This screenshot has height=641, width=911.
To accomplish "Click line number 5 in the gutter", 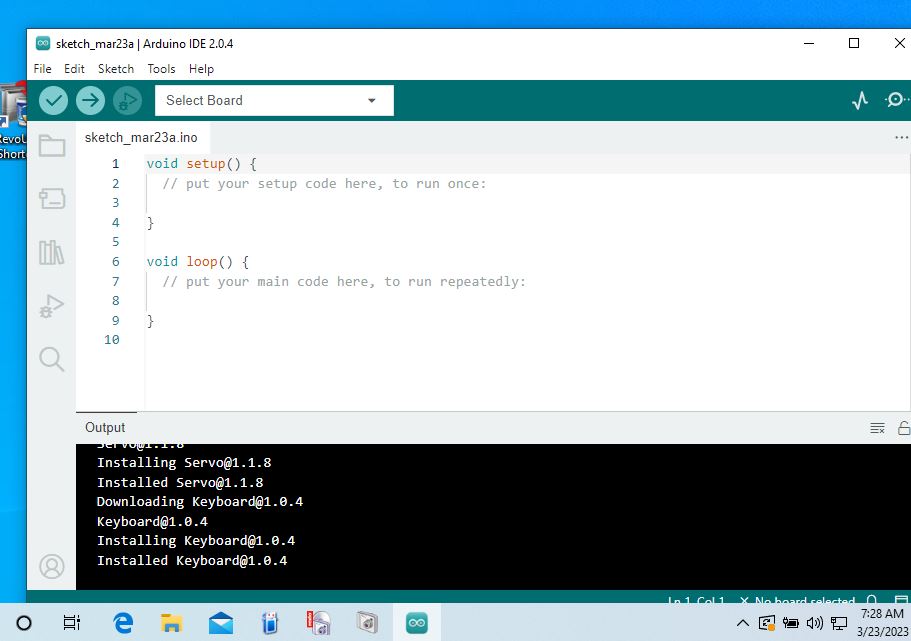I will pos(116,242).
